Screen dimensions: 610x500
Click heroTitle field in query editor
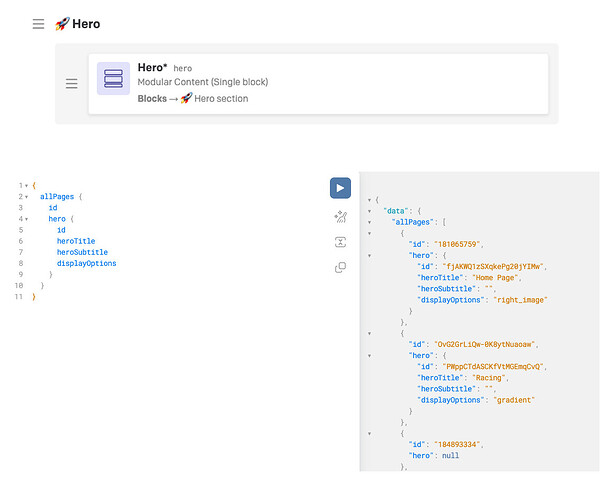click(76, 241)
